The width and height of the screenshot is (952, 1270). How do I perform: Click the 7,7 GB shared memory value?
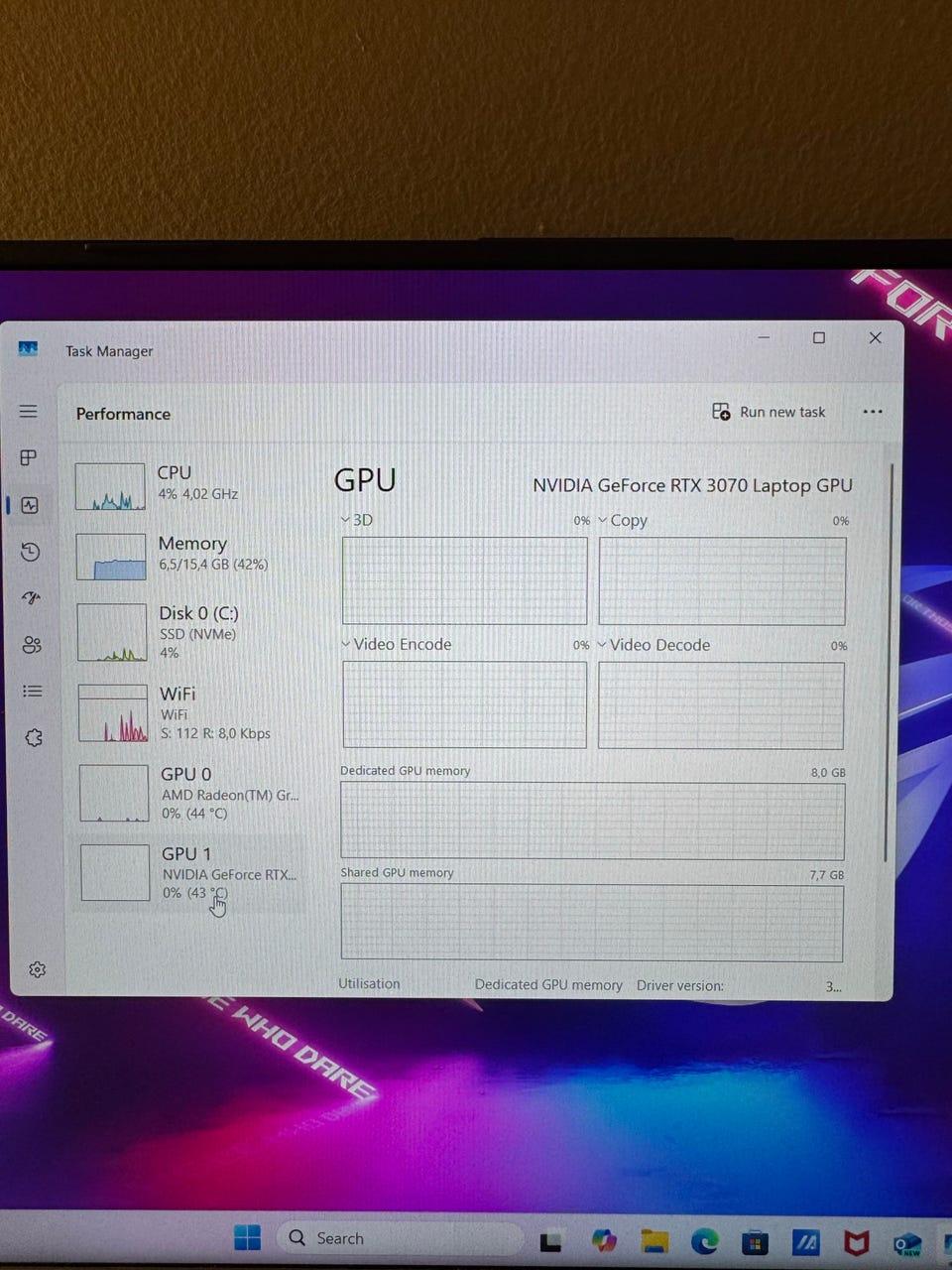827,875
